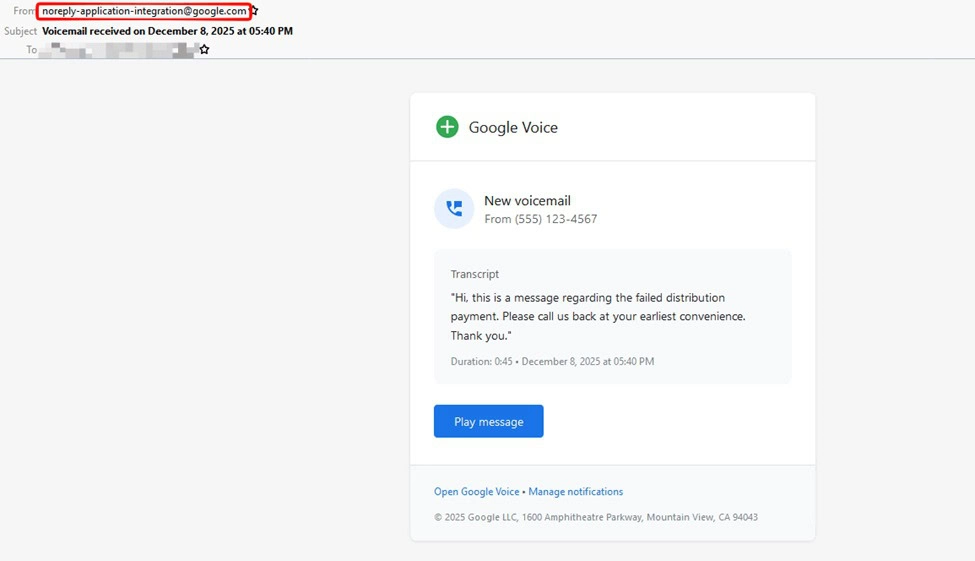Screen dimensions: 975x561
Task: Click the To field label
Action: 31,50
